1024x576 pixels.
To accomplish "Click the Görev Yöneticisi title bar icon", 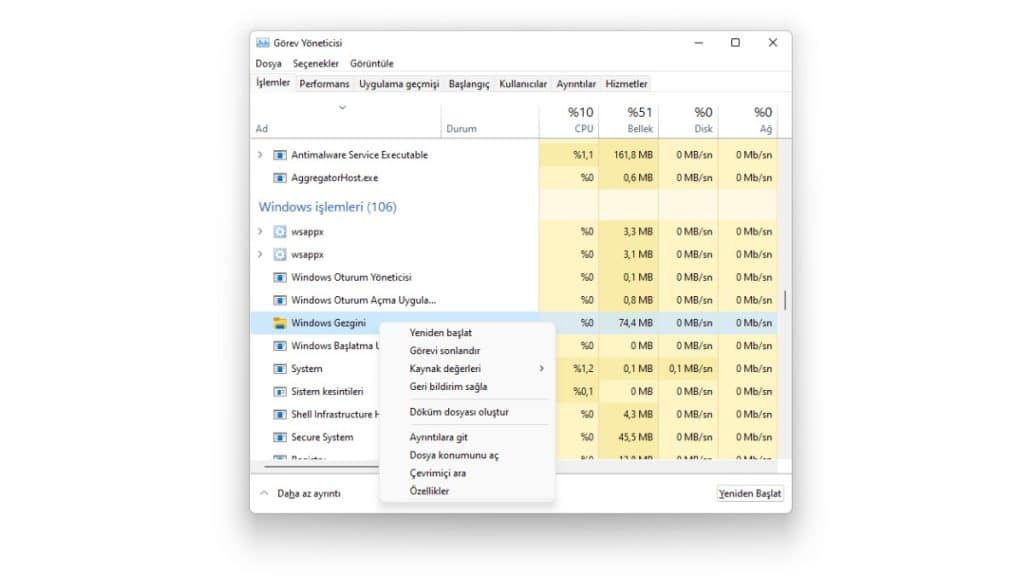I will pyautogui.click(x=262, y=42).
